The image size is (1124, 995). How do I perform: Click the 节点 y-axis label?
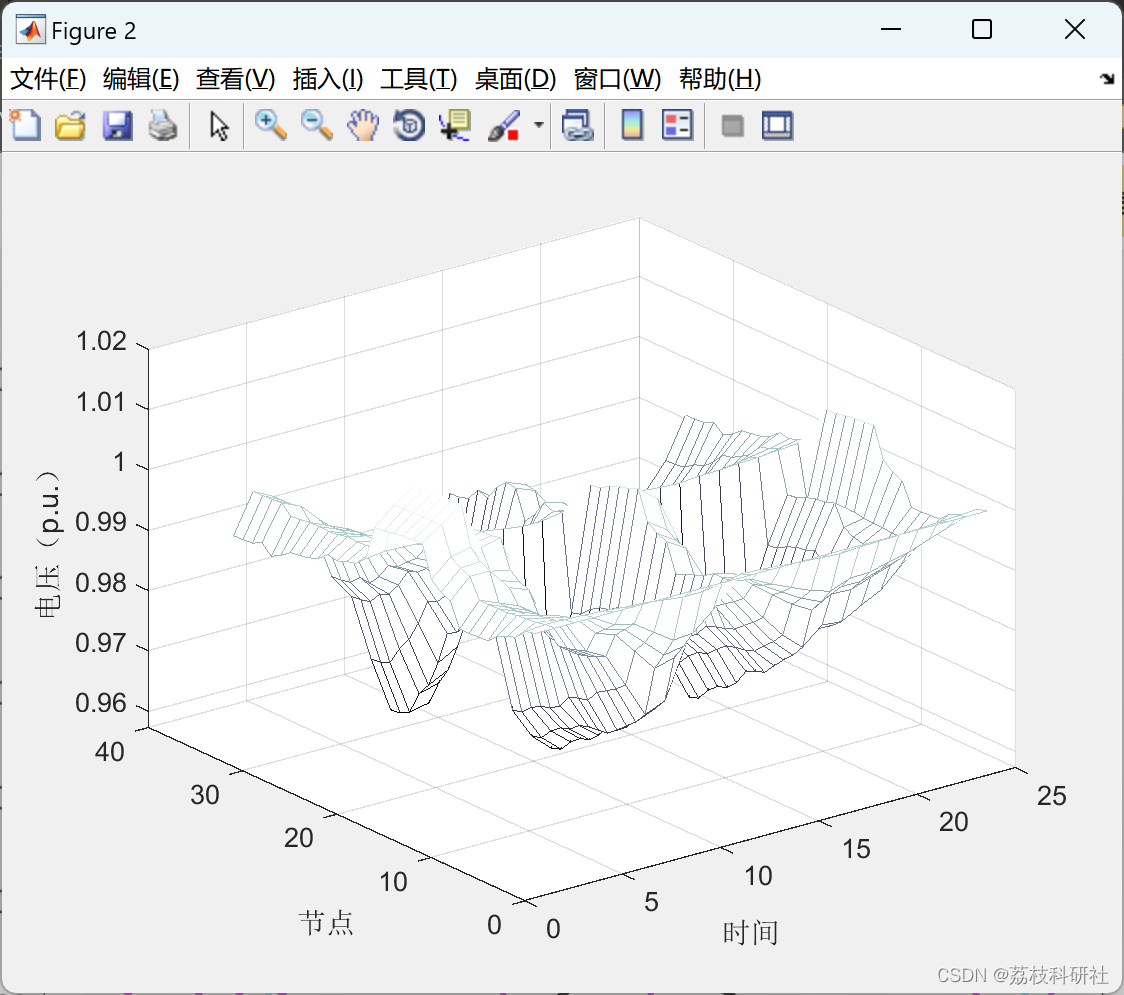coord(326,922)
